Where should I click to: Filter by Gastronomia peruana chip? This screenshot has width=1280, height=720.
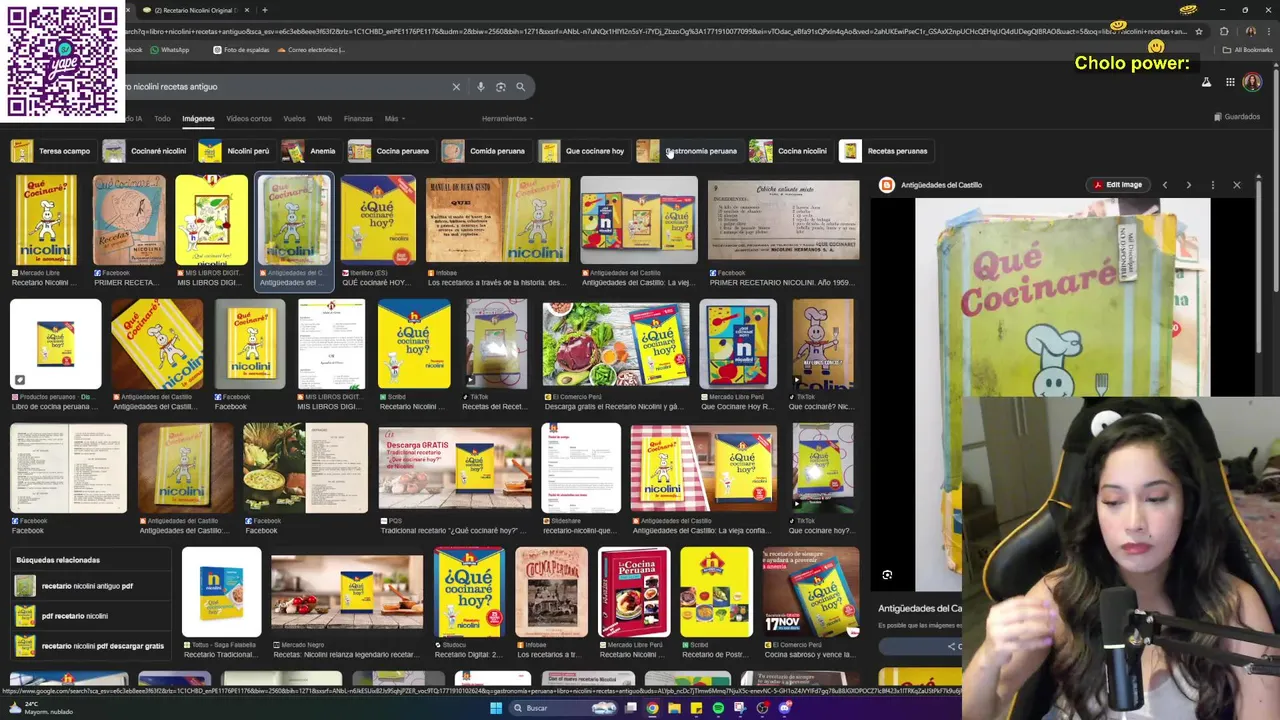[x=688, y=151]
